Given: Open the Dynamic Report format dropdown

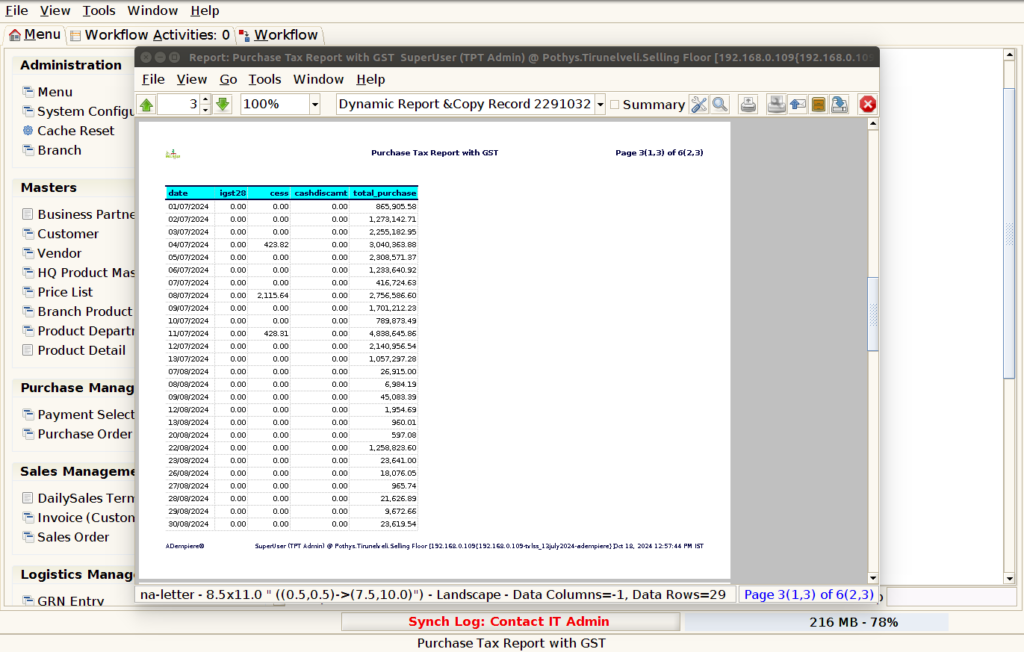Looking at the screenshot, I should tap(600, 105).
